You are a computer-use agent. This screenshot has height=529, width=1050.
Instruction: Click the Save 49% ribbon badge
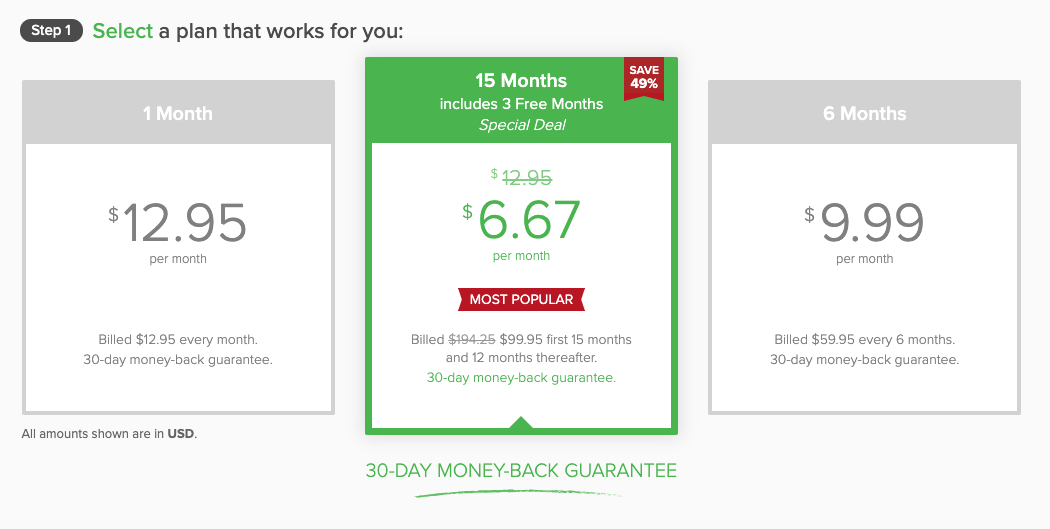click(x=643, y=78)
